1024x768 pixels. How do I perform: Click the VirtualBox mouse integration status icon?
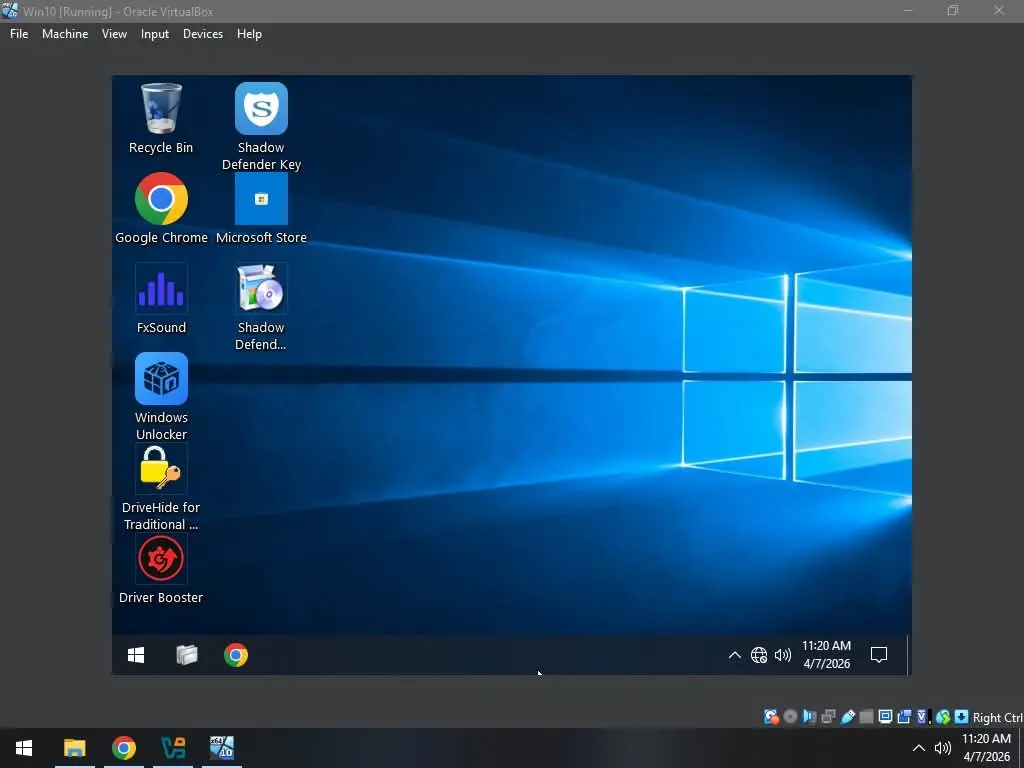click(942, 717)
